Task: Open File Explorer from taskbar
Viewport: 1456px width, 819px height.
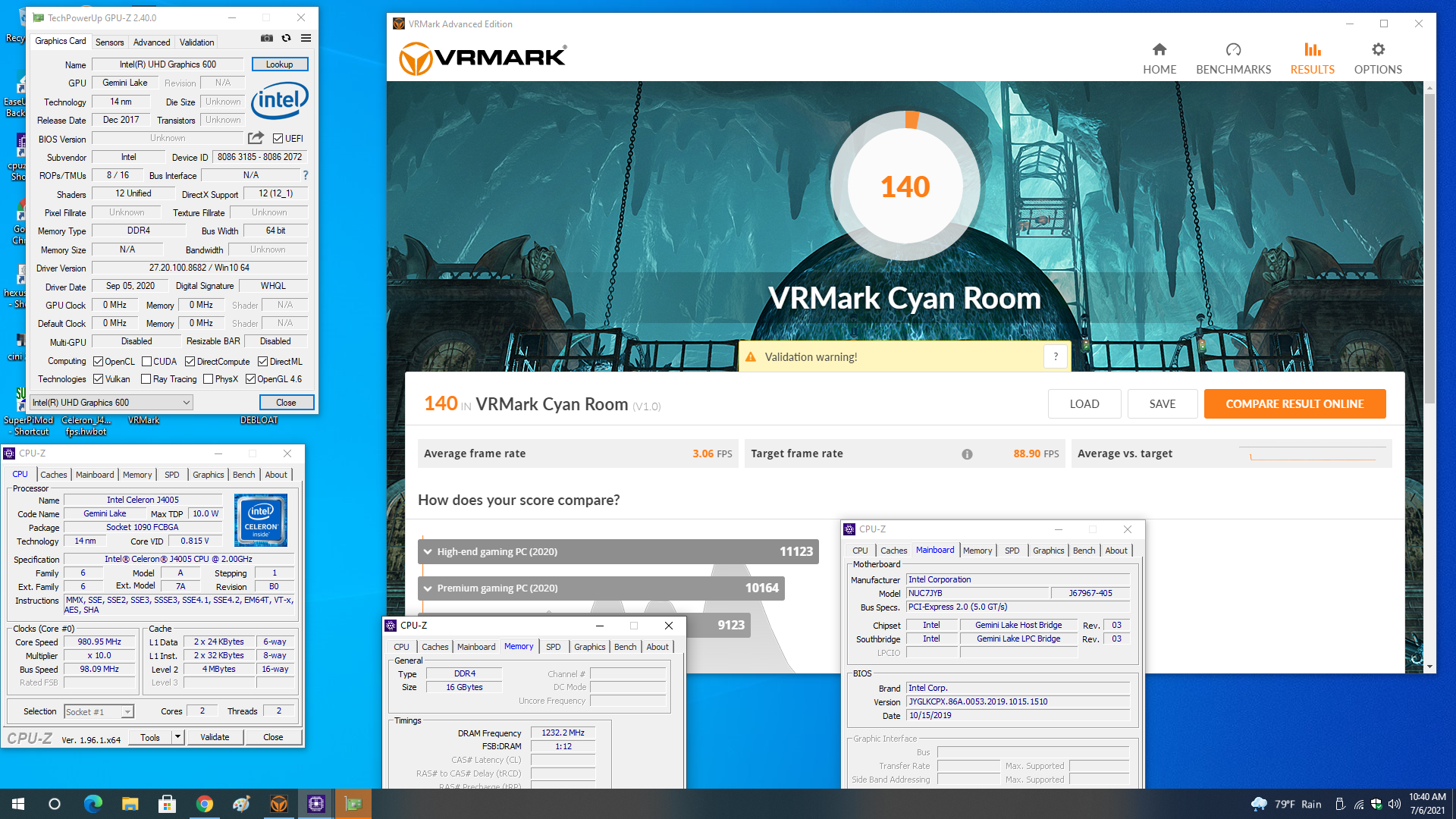Action: click(x=130, y=804)
